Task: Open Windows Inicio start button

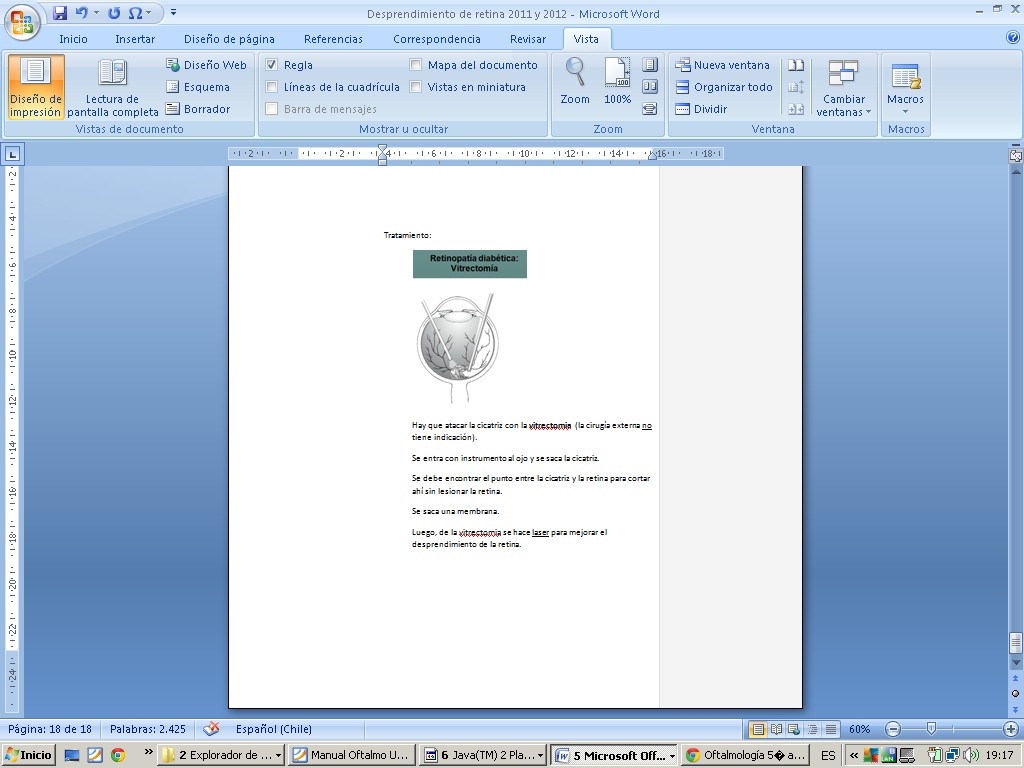Action: coord(29,755)
